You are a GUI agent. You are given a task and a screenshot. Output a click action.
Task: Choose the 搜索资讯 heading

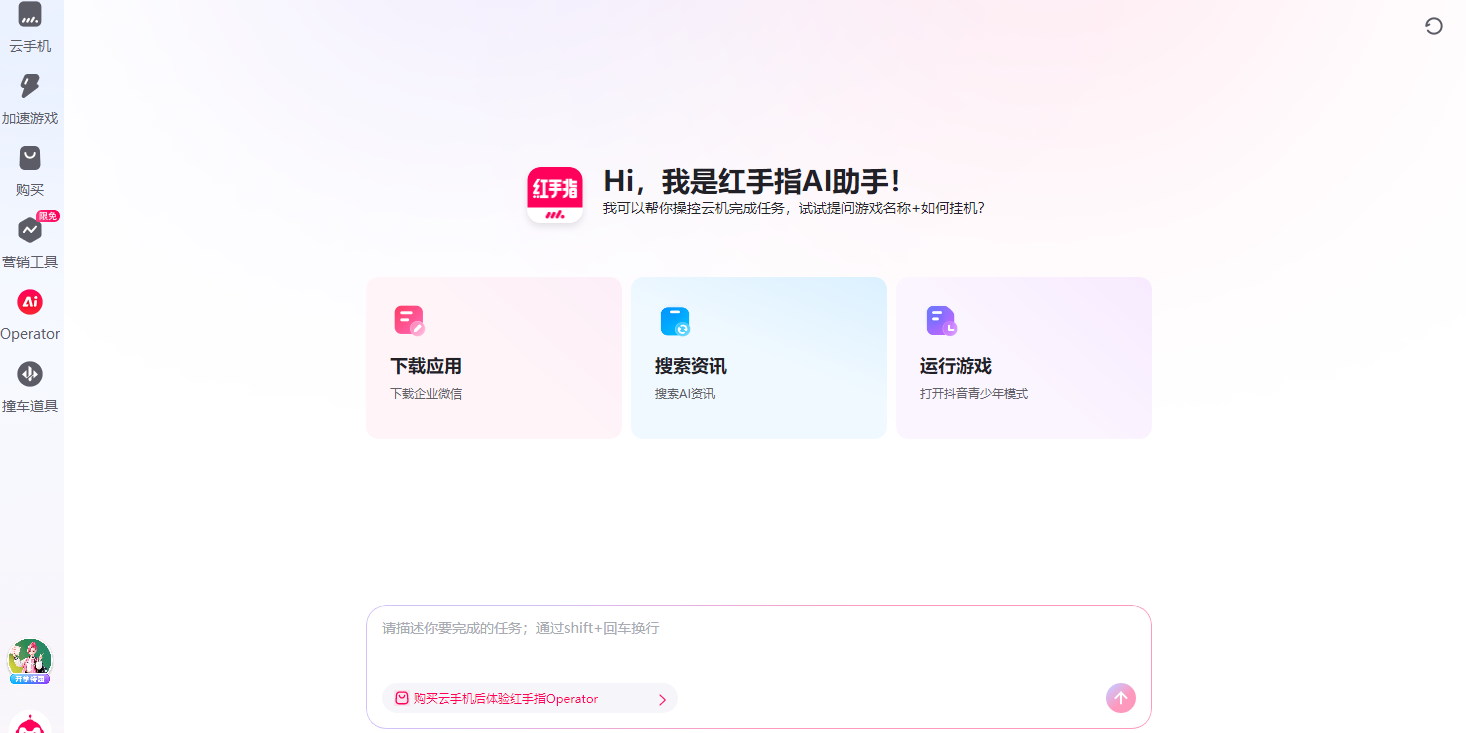[691, 366]
